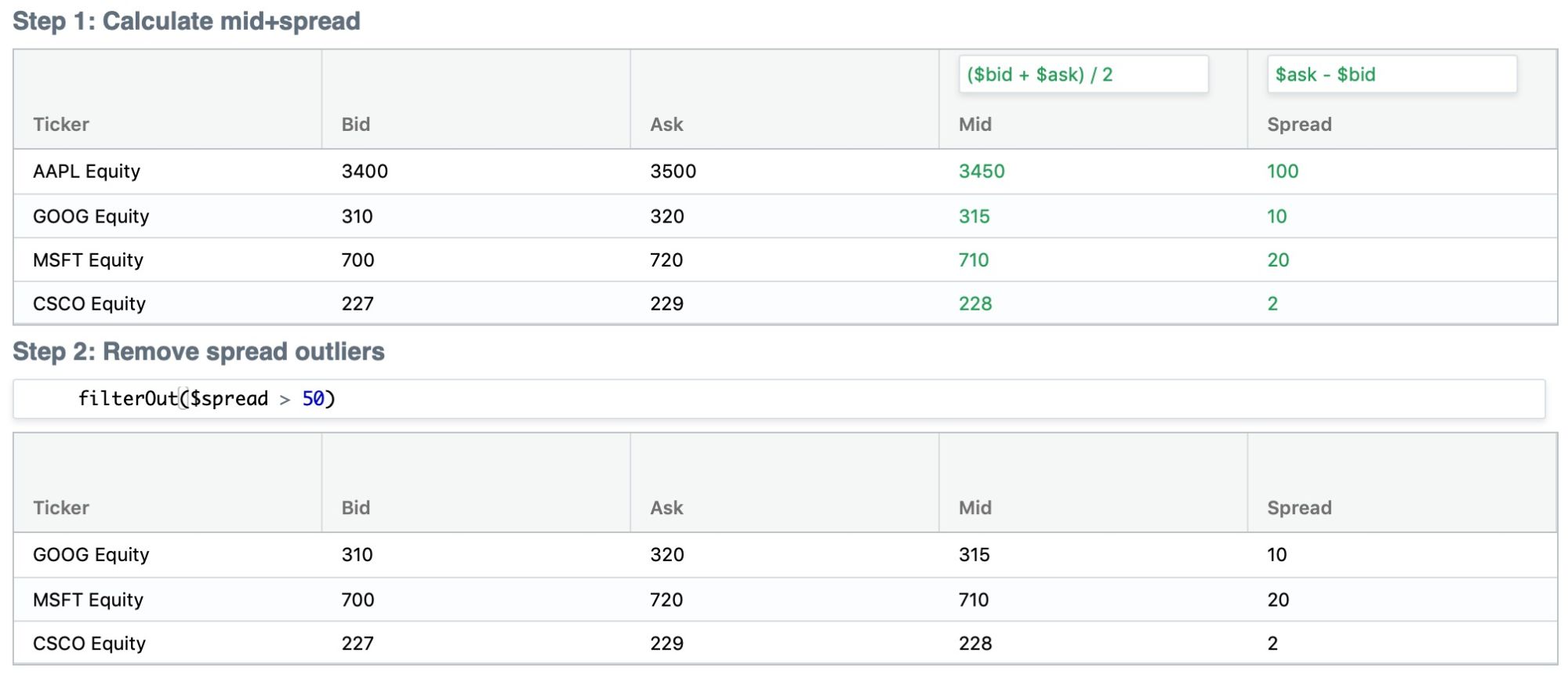Viewport: 1568px width, 678px height.
Task: Select the AAPL Equity row ticker cell
Action: pos(86,172)
